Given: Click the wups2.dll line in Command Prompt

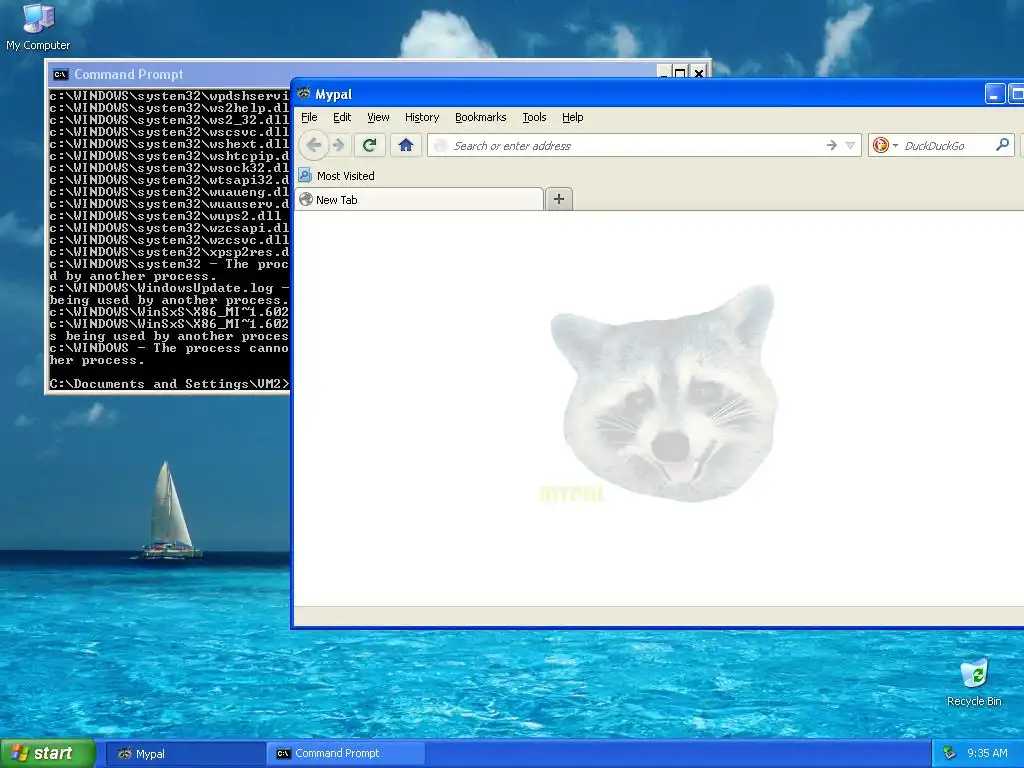Looking at the screenshot, I should [x=165, y=216].
